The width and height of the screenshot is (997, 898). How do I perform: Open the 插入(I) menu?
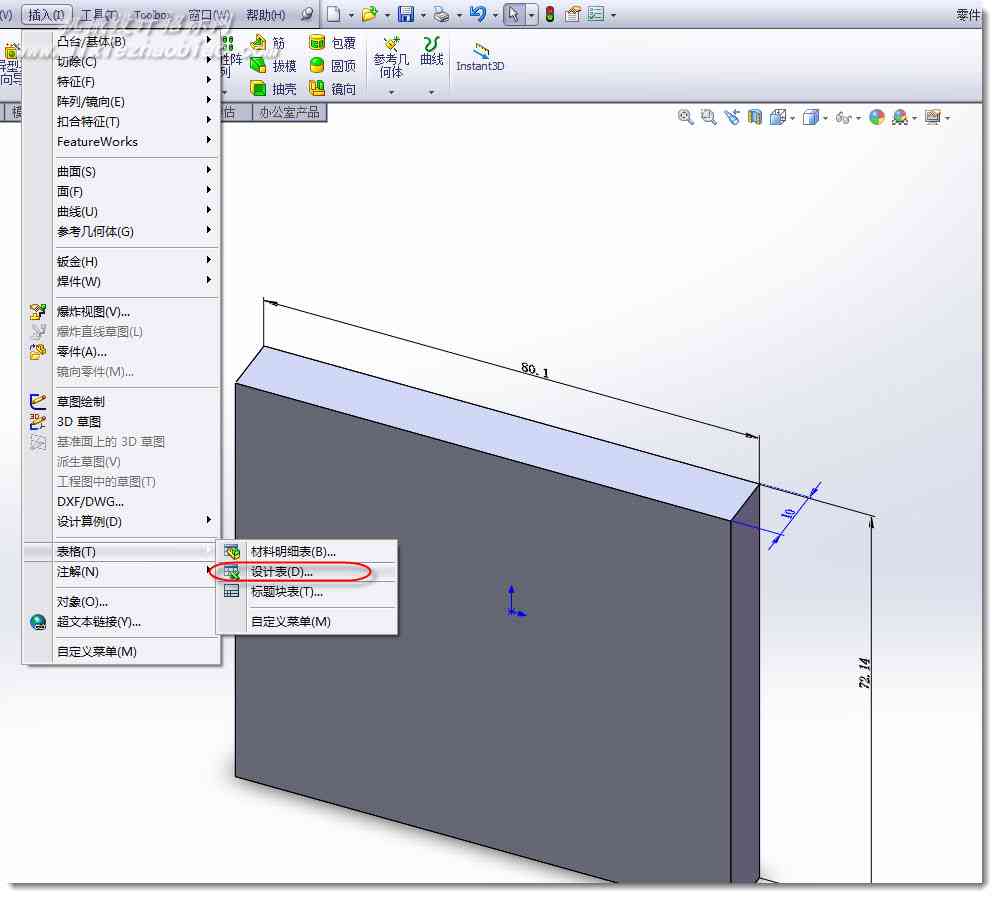(46, 15)
